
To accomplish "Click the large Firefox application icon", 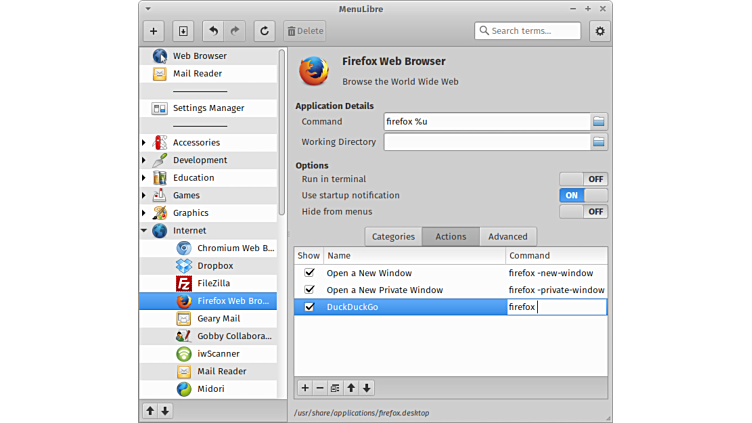I will click(x=314, y=70).
